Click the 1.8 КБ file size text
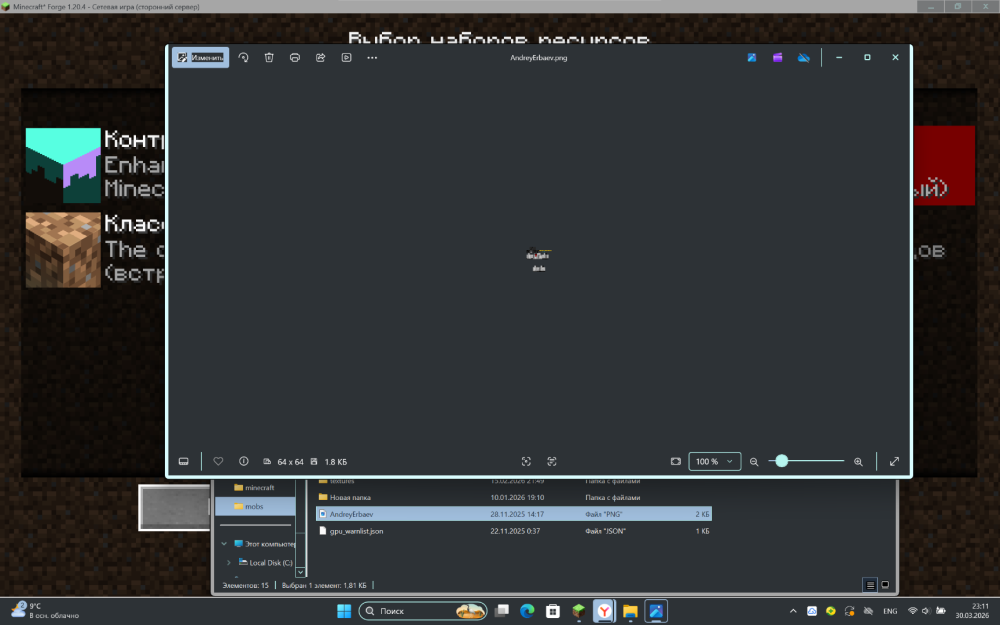This screenshot has width=1000, height=625. click(335, 462)
